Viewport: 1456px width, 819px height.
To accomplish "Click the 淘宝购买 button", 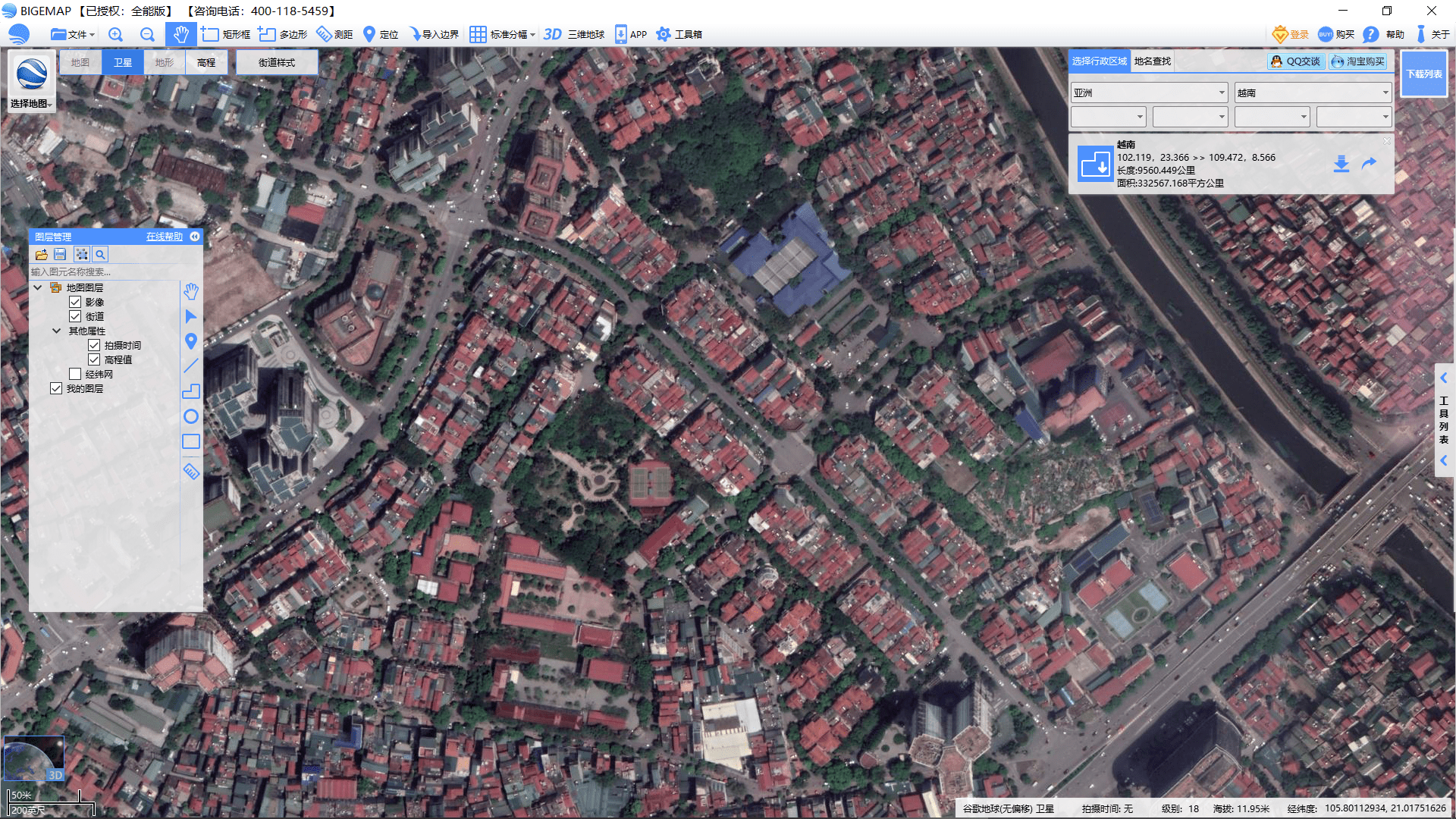I will (x=1358, y=61).
